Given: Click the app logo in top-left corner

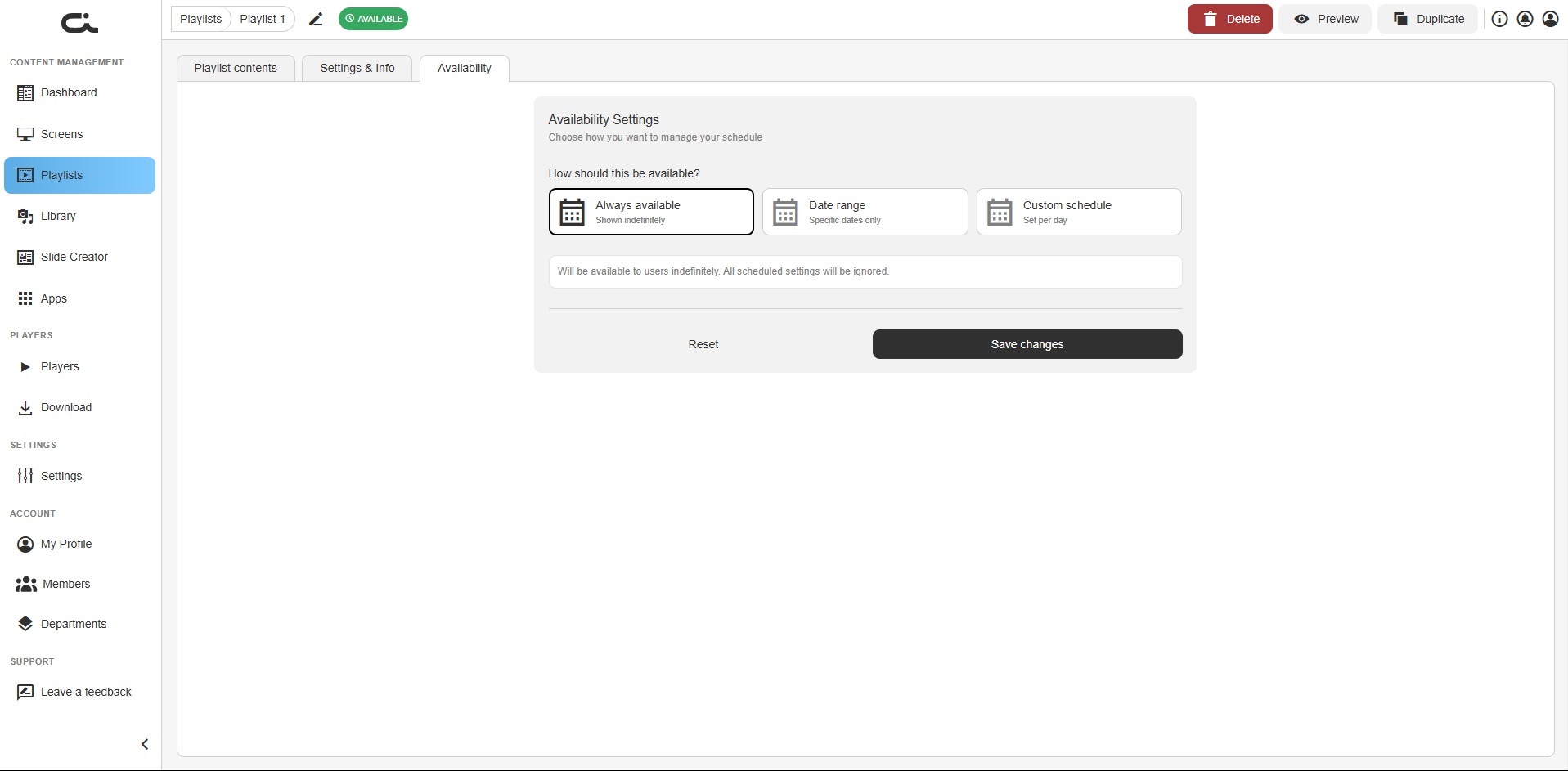Looking at the screenshot, I should [x=79, y=23].
